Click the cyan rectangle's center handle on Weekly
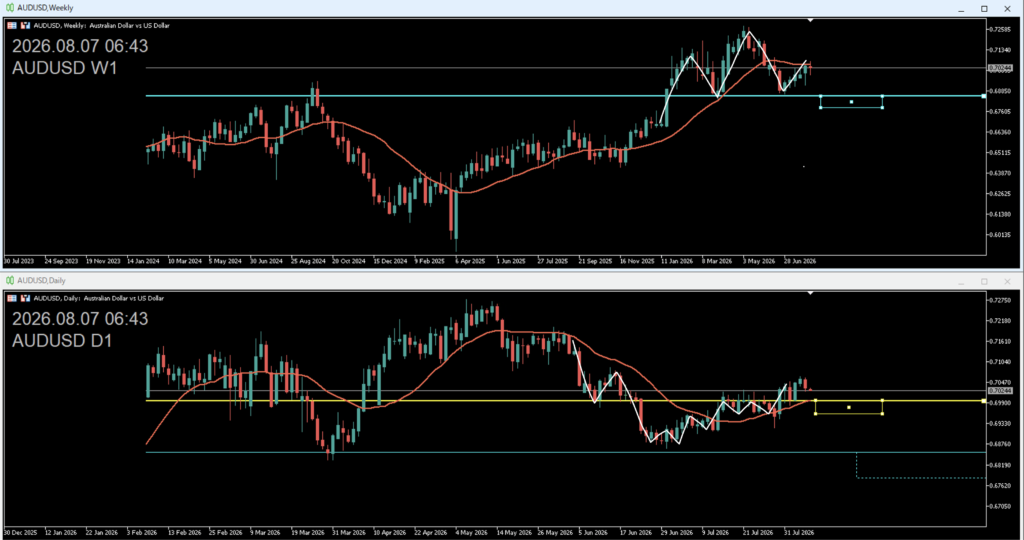This screenshot has width=1024, height=540. pyautogui.click(x=852, y=102)
